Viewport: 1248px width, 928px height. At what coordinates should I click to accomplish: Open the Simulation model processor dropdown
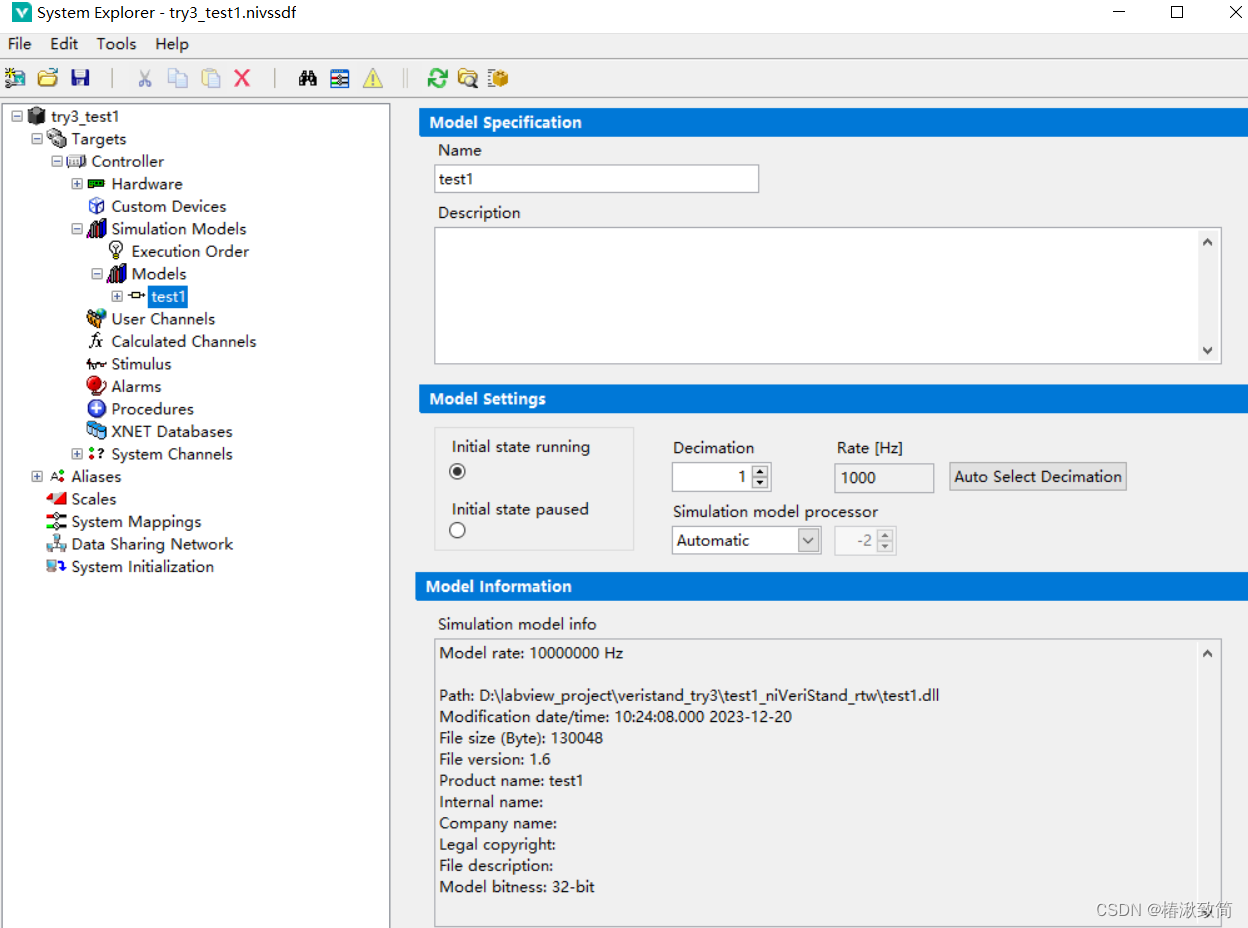808,540
